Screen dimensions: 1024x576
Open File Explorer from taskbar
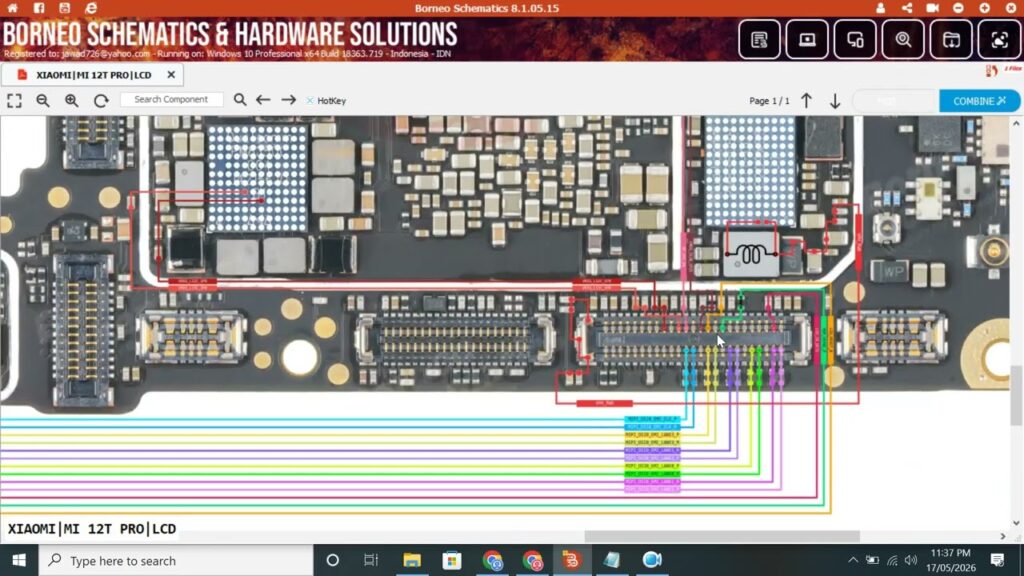(412, 560)
